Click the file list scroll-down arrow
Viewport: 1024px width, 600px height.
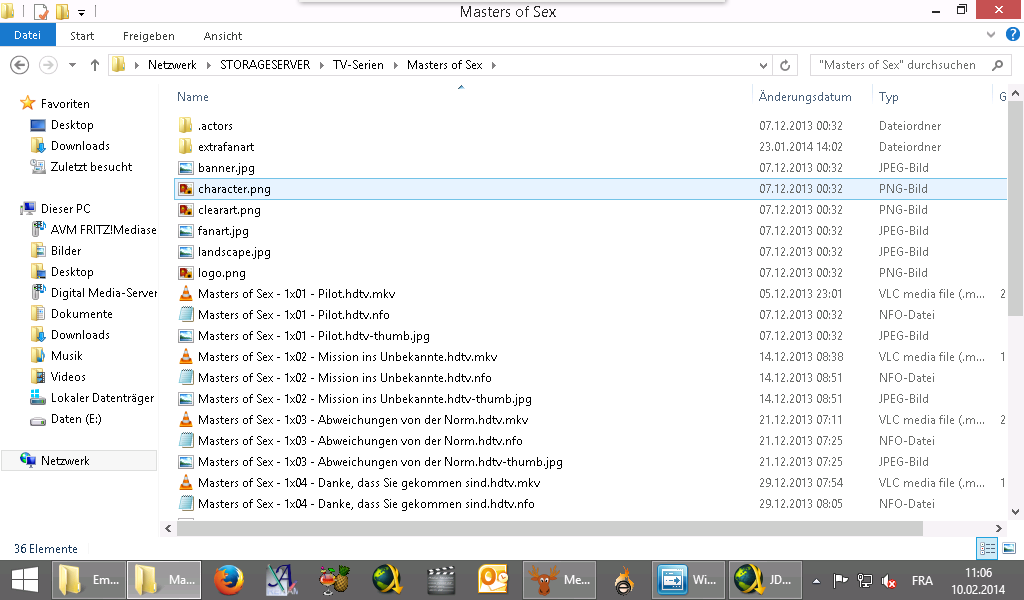coord(1016,513)
